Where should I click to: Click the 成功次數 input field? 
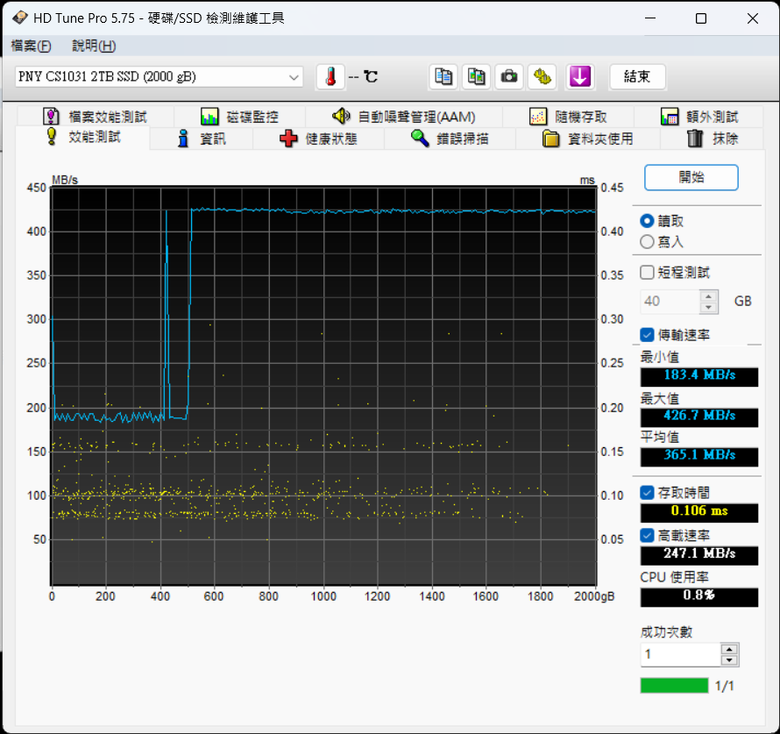(681, 654)
